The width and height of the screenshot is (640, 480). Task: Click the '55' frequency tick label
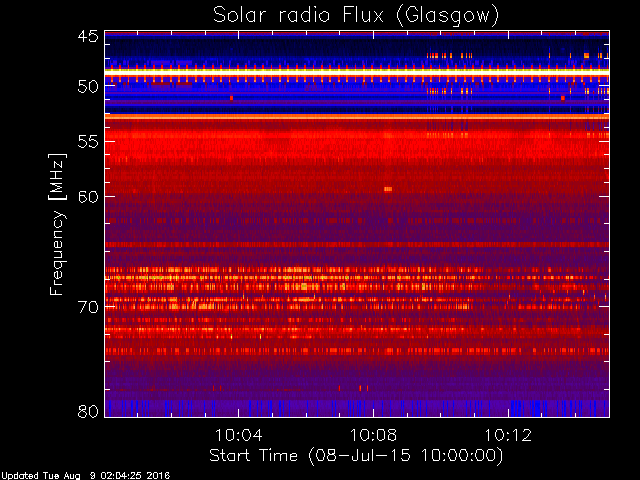pos(88,142)
